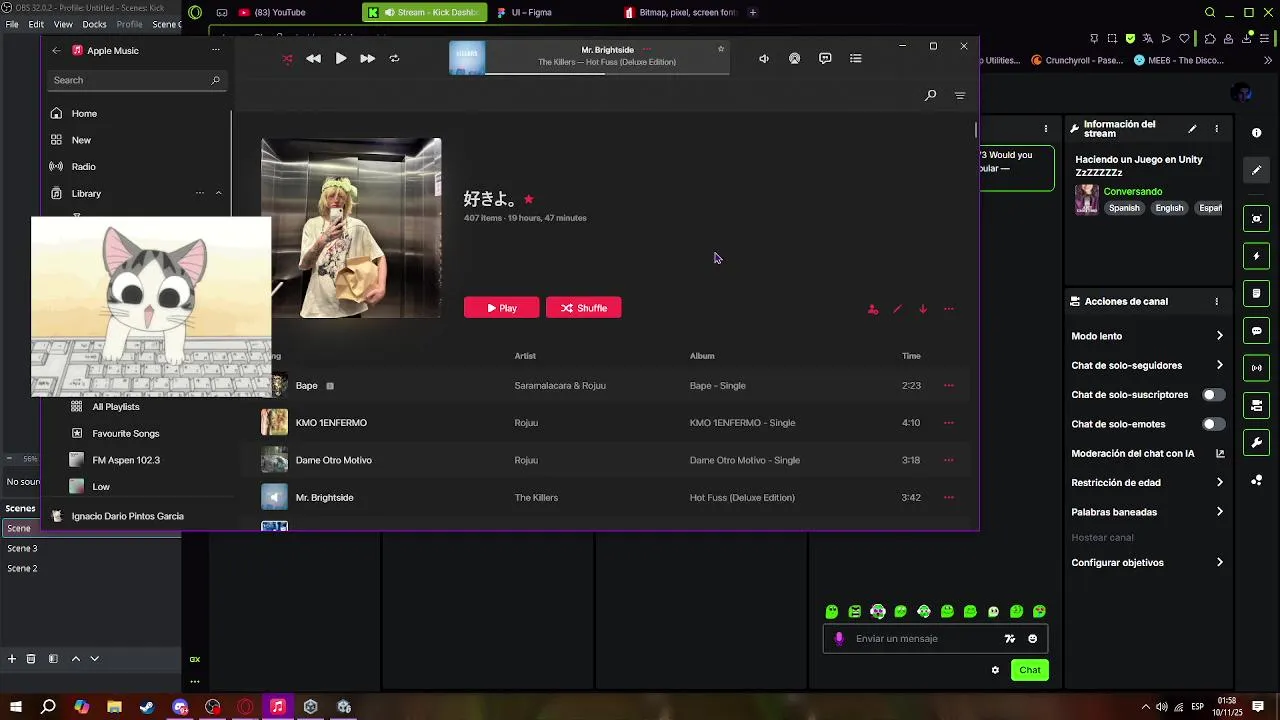
Task: Open playlist sort options icon
Action: (x=960, y=95)
